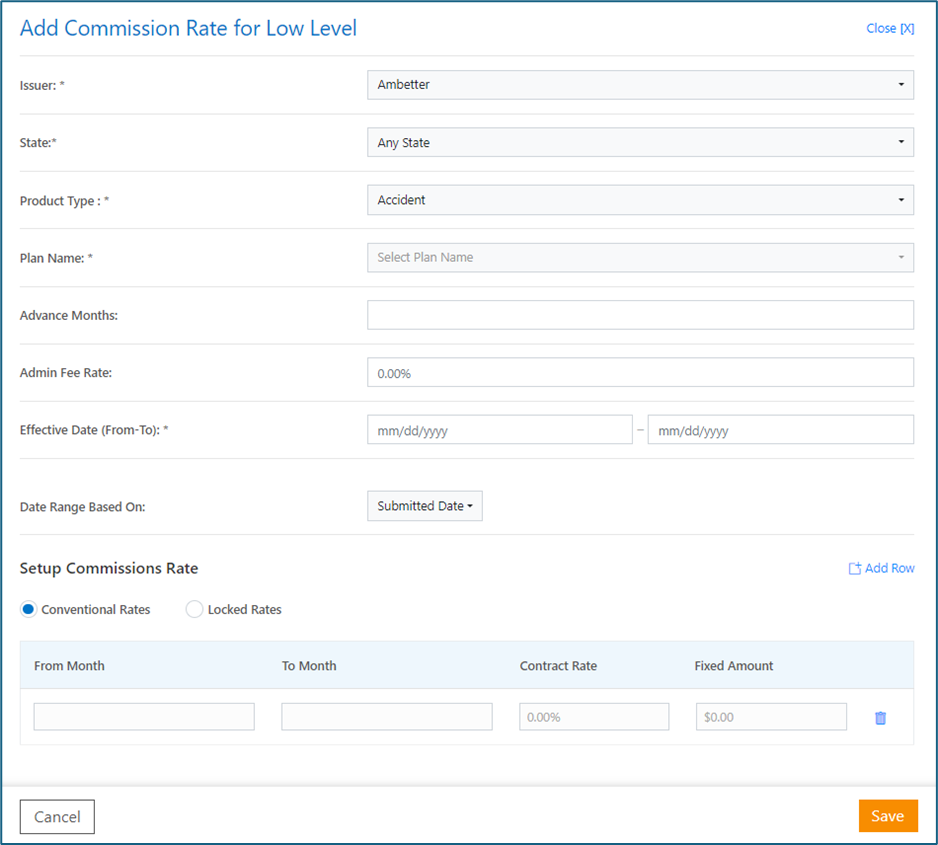Focus the Advance Months input field

click(640, 315)
